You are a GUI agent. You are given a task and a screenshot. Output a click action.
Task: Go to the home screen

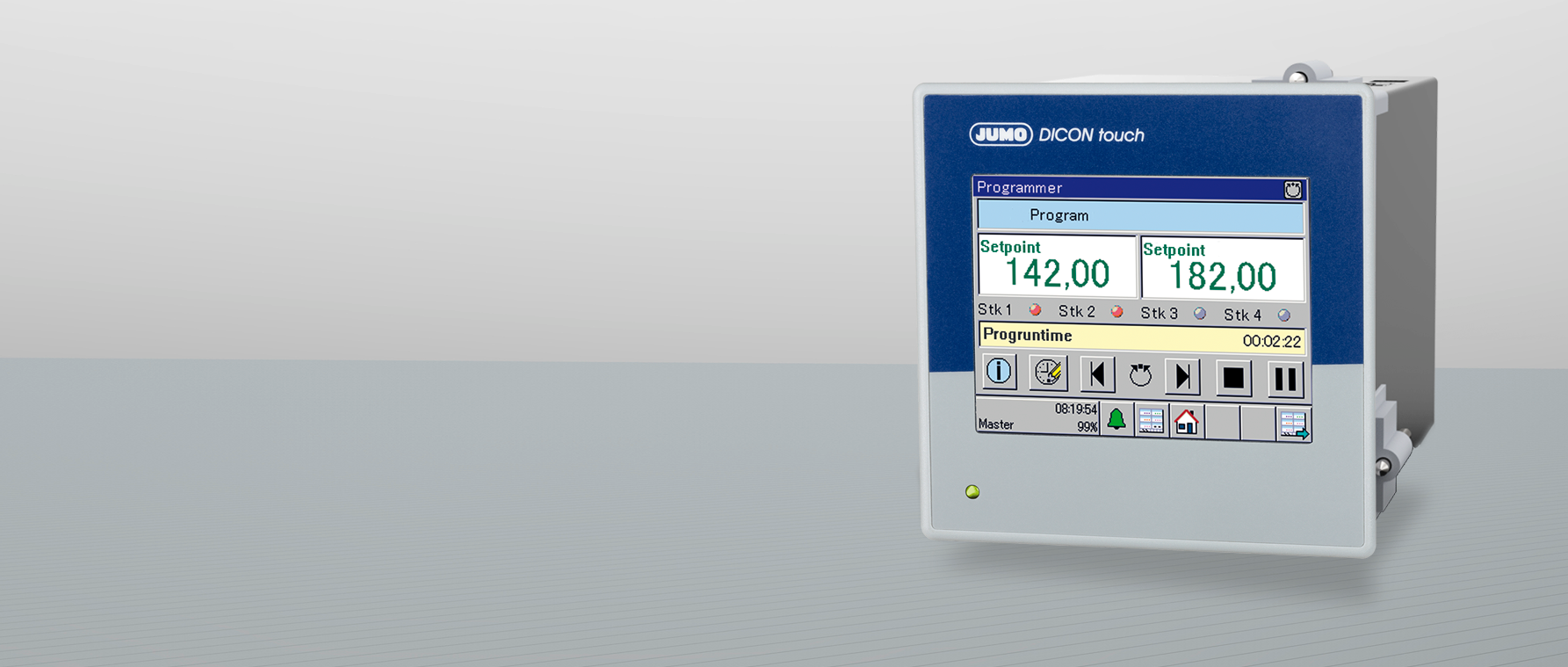coord(1186,422)
